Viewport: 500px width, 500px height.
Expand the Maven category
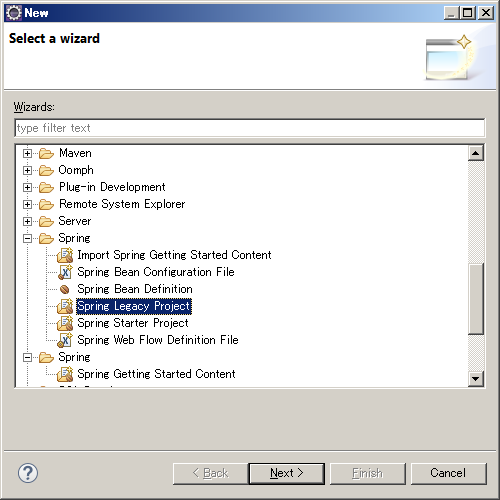tap(28, 154)
